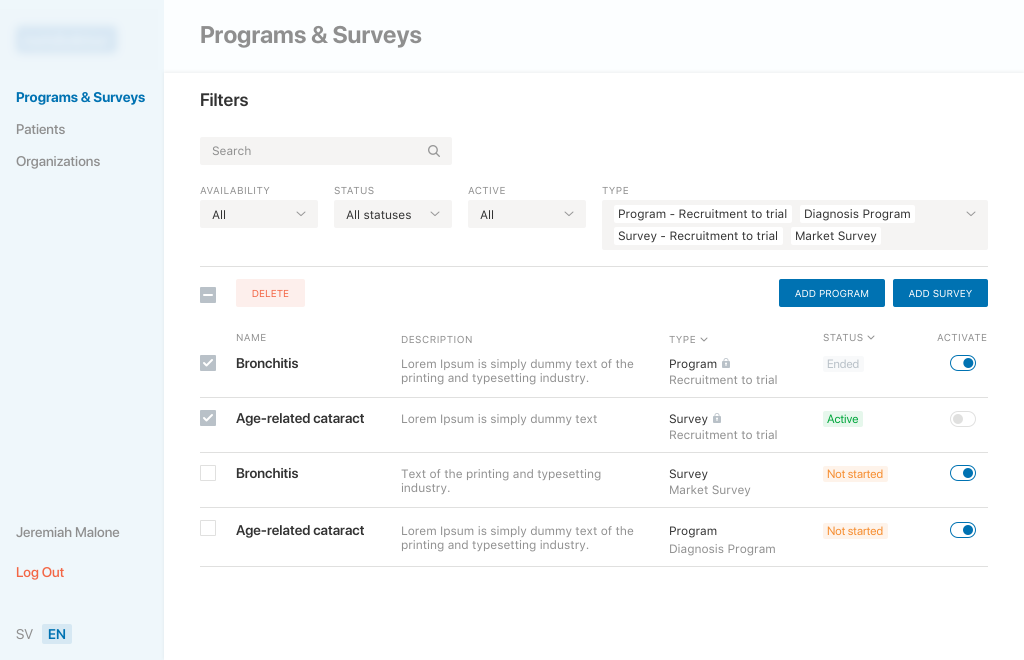Uncheck the checked Age-related cataract survey row
Screen dimensions: 1024x660
pyautogui.click(x=208, y=418)
